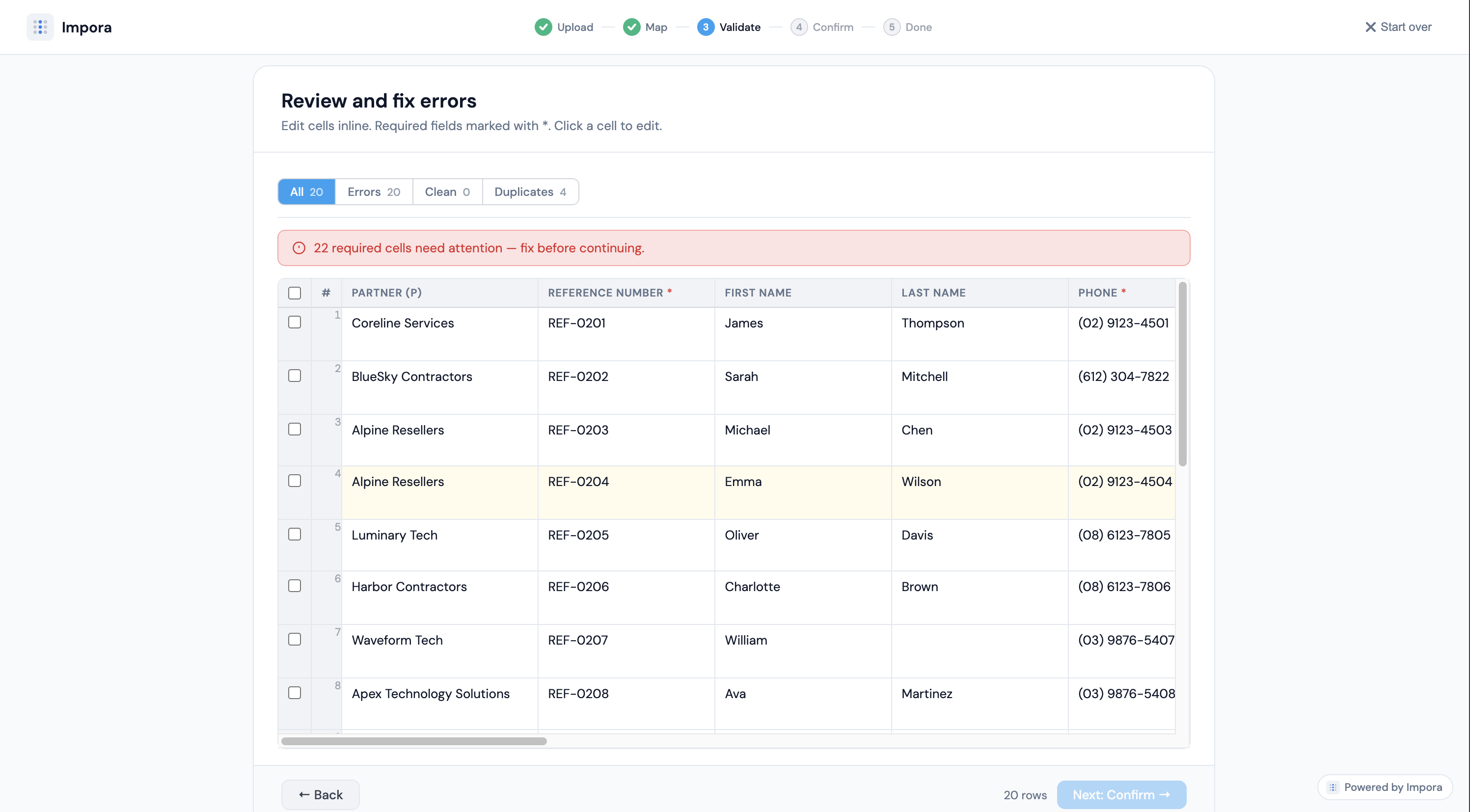The width and height of the screenshot is (1470, 812).
Task: Click the horizontal scrollbar below the table
Action: tap(414, 741)
